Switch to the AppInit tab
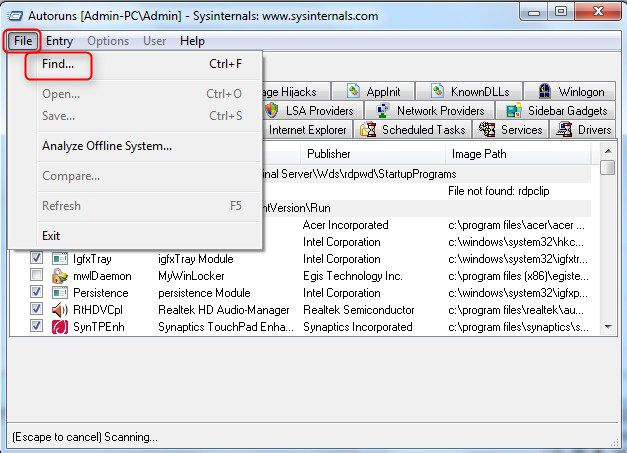 point(373,92)
